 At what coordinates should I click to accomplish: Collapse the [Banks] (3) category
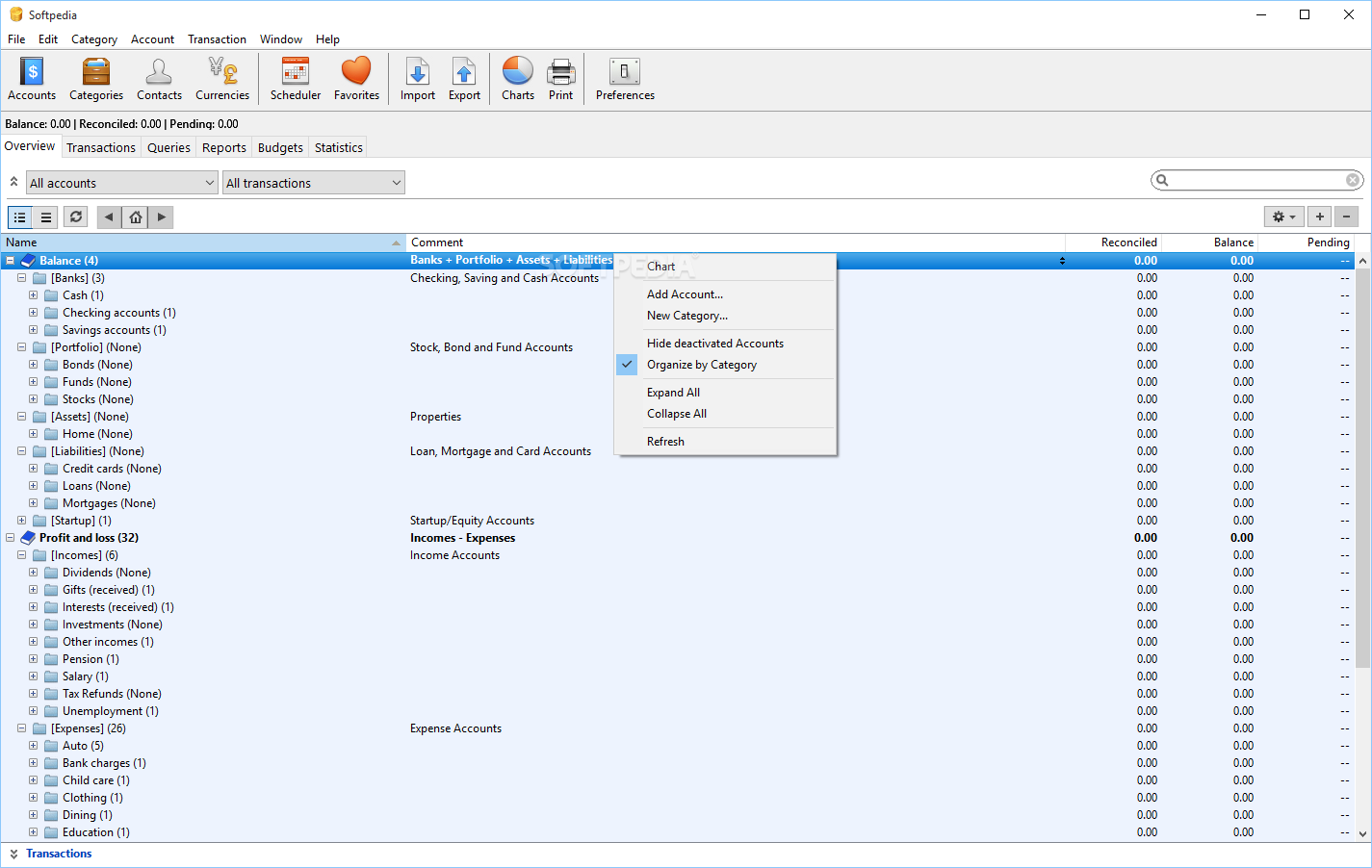point(22,278)
